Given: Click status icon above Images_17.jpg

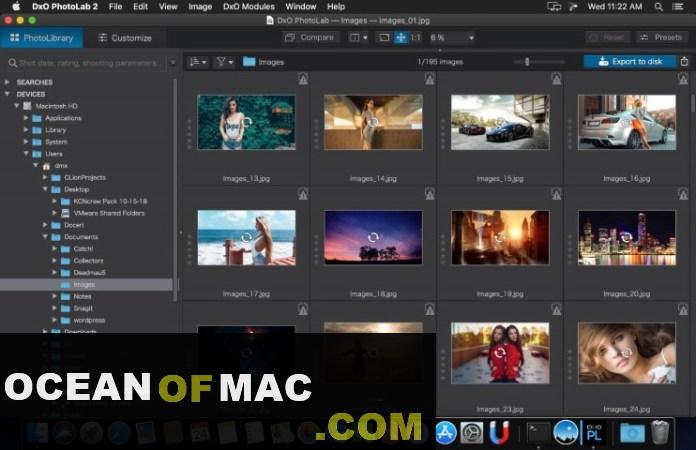Looking at the screenshot, I should click(303, 193).
